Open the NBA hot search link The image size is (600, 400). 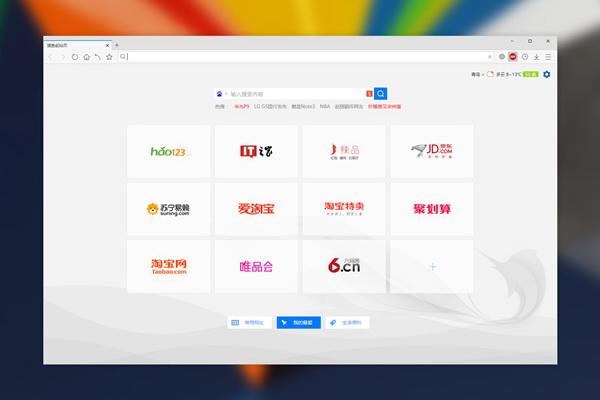325,106
